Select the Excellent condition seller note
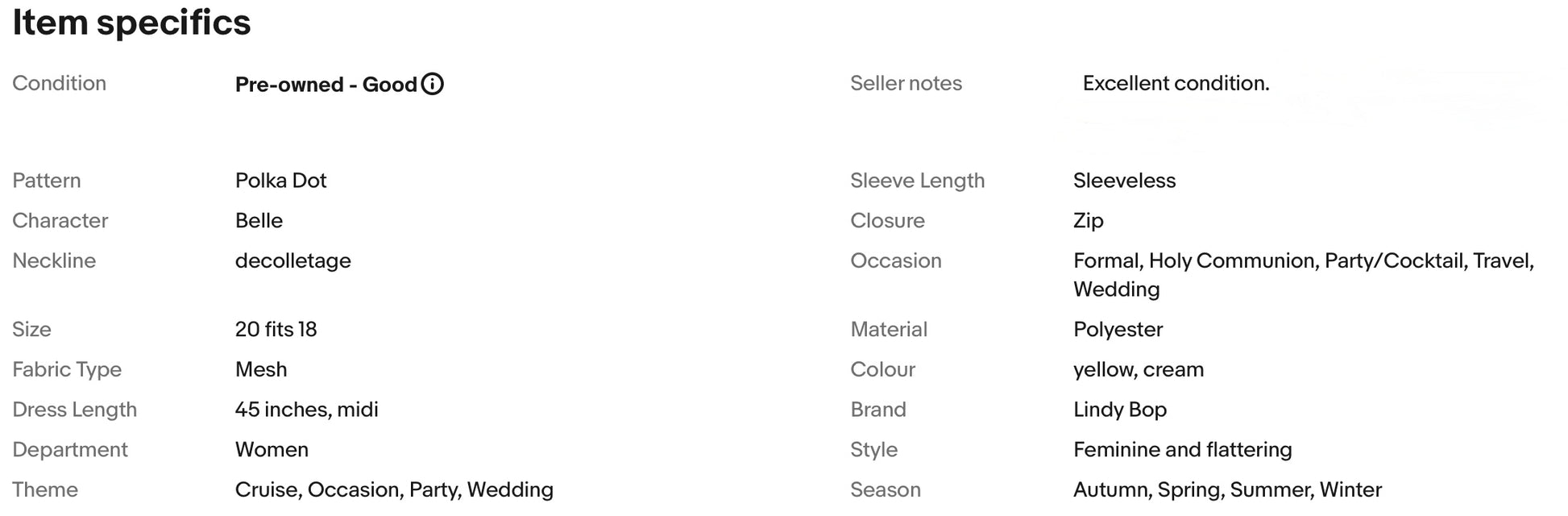The width and height of the screenshot is (1568, 516). 1176,83
